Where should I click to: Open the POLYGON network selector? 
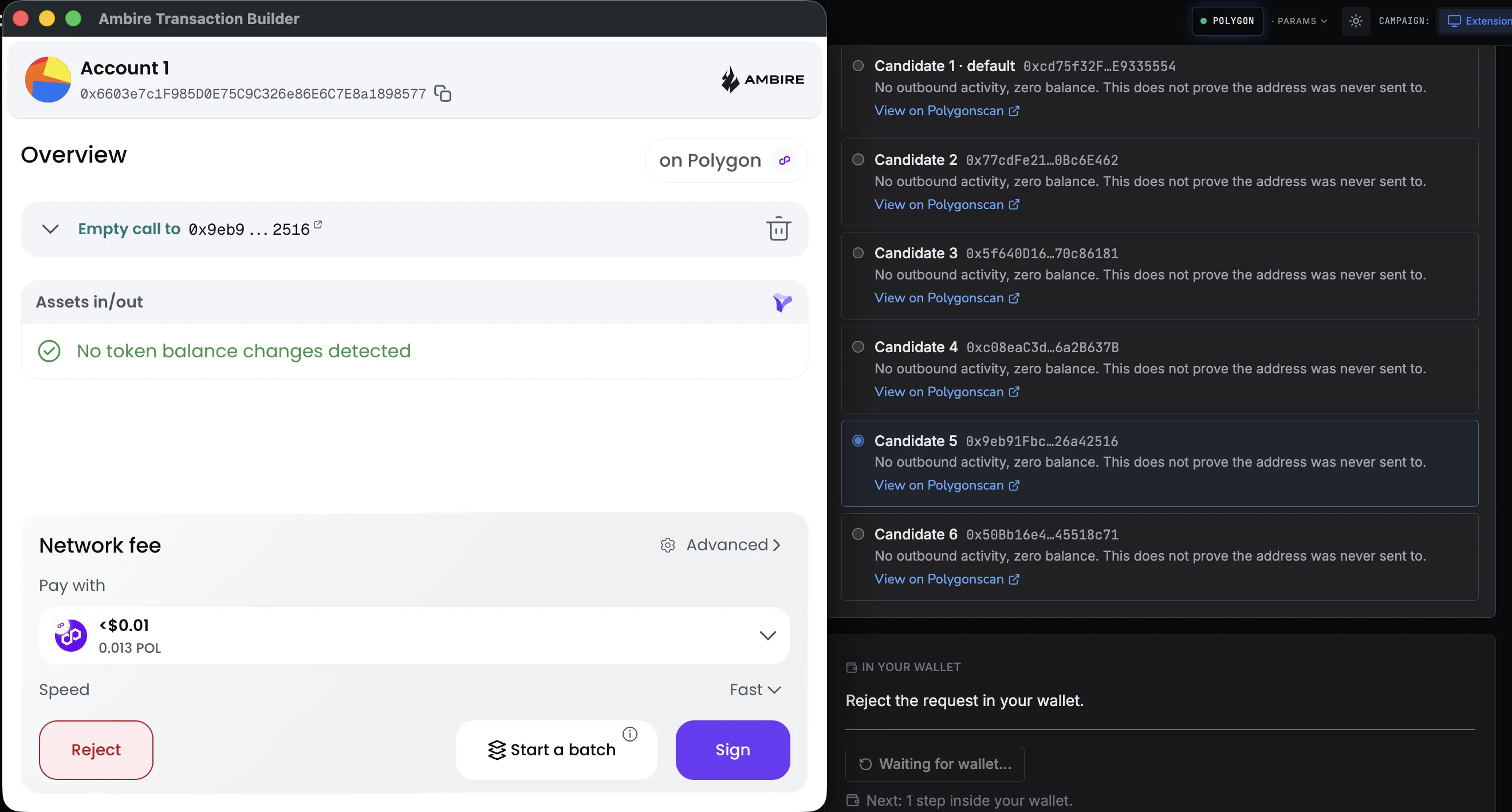click(x=1227, y=21)
